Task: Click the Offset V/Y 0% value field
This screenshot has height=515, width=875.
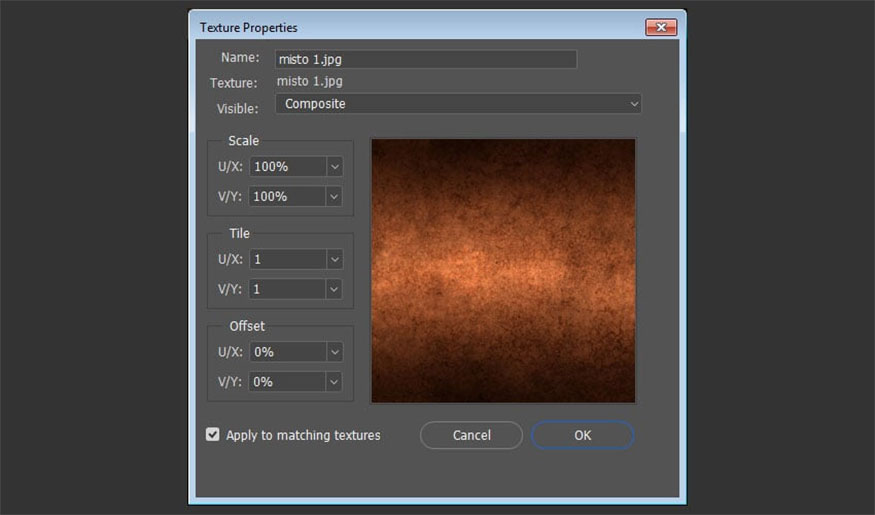Action: [x=287, y=382]
